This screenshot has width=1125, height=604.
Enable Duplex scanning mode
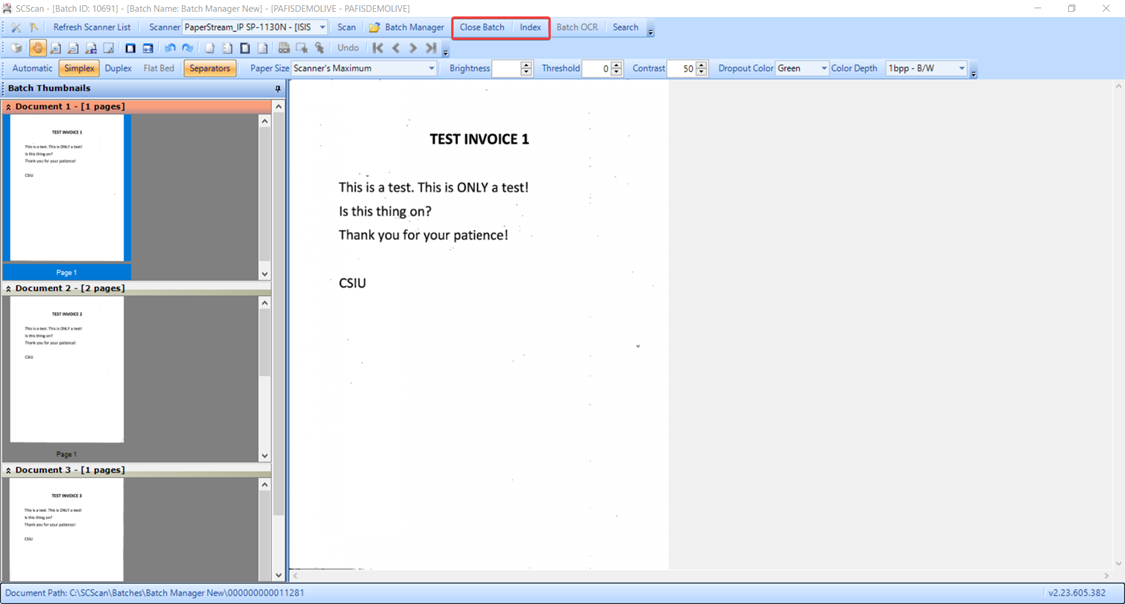118,69
